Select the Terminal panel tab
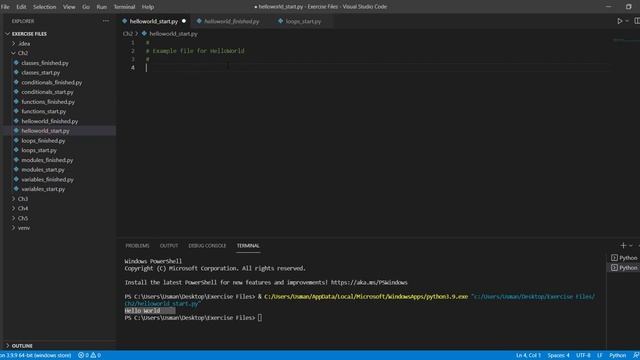Screen dimensions: 640x360 tap(248, 246)
